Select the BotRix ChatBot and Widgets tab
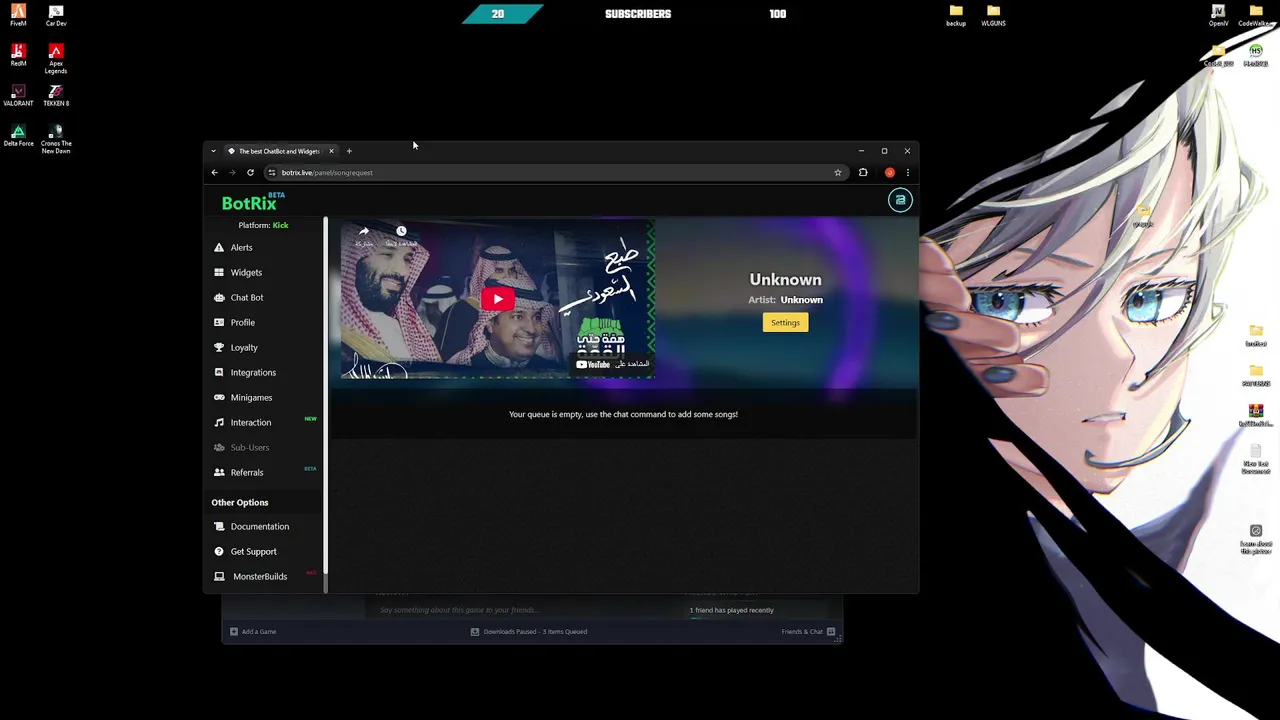This screenshot has height=720, width=1280. tap(279, 151)
